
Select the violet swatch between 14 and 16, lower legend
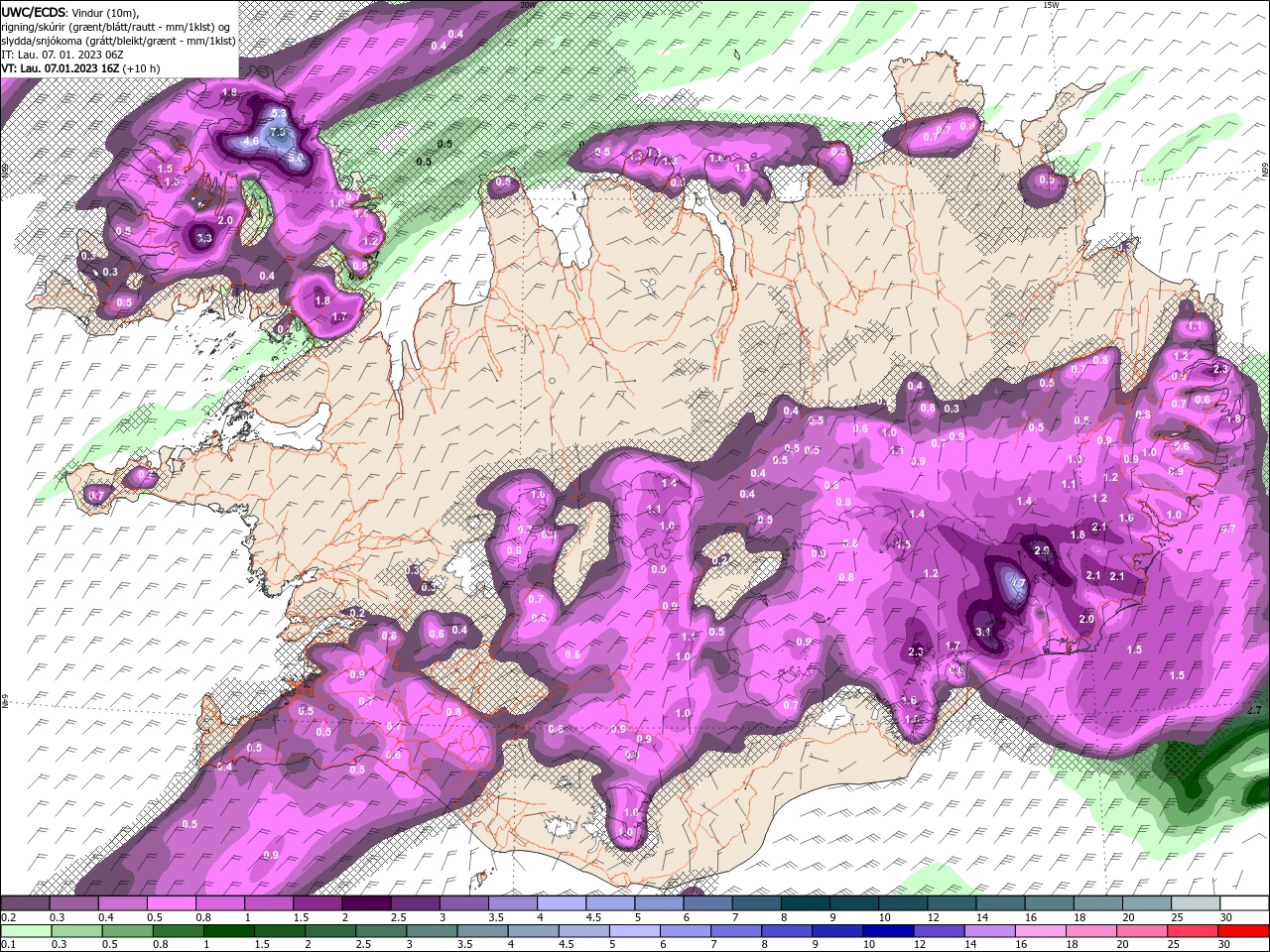click(x=990, y=931)
